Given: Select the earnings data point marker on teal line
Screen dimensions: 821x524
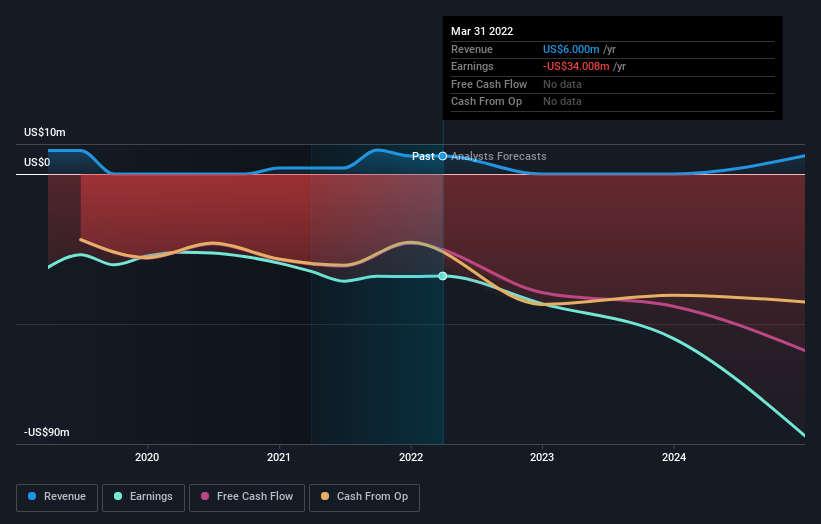Looking at the screenshot, I should 443,276.
